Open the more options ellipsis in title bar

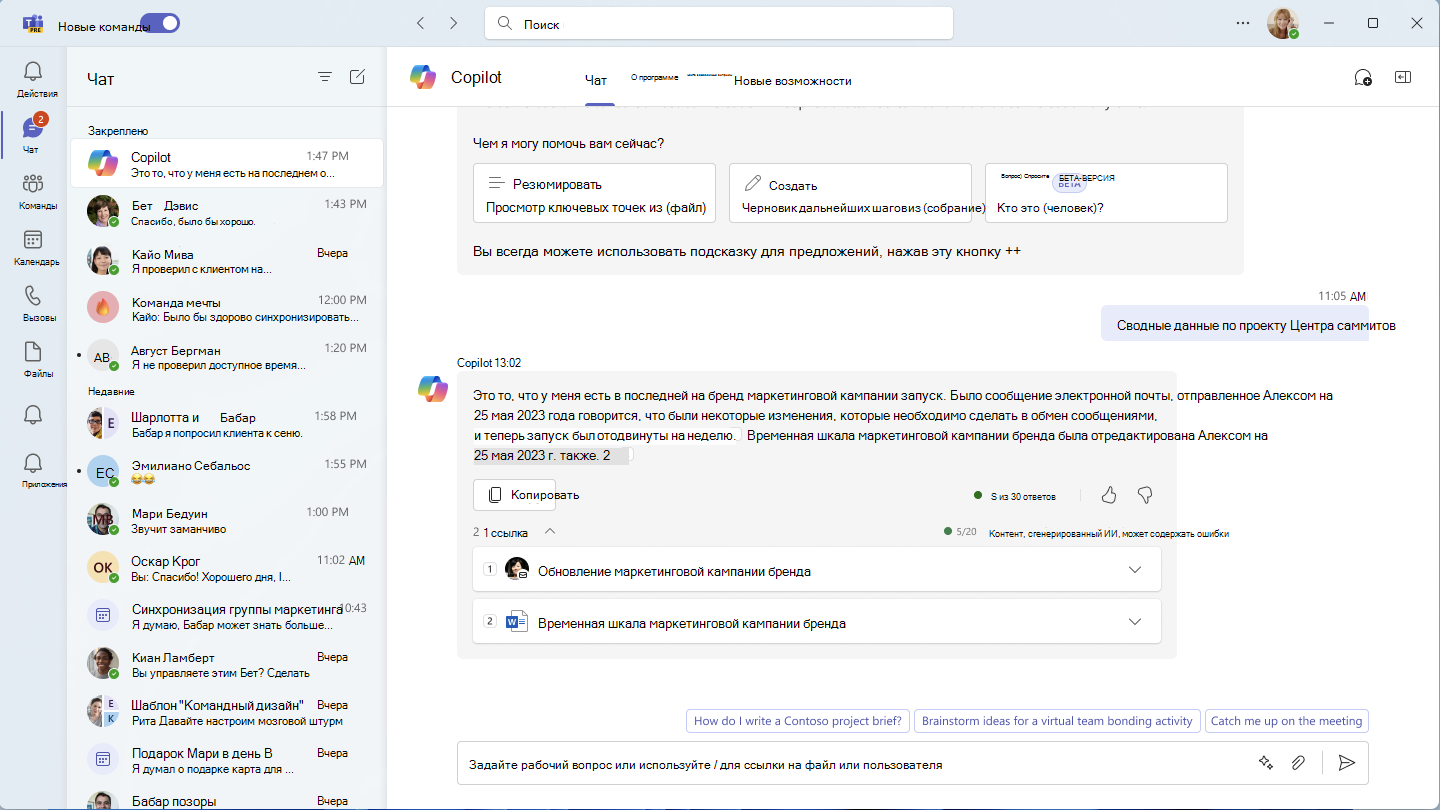1243,22
